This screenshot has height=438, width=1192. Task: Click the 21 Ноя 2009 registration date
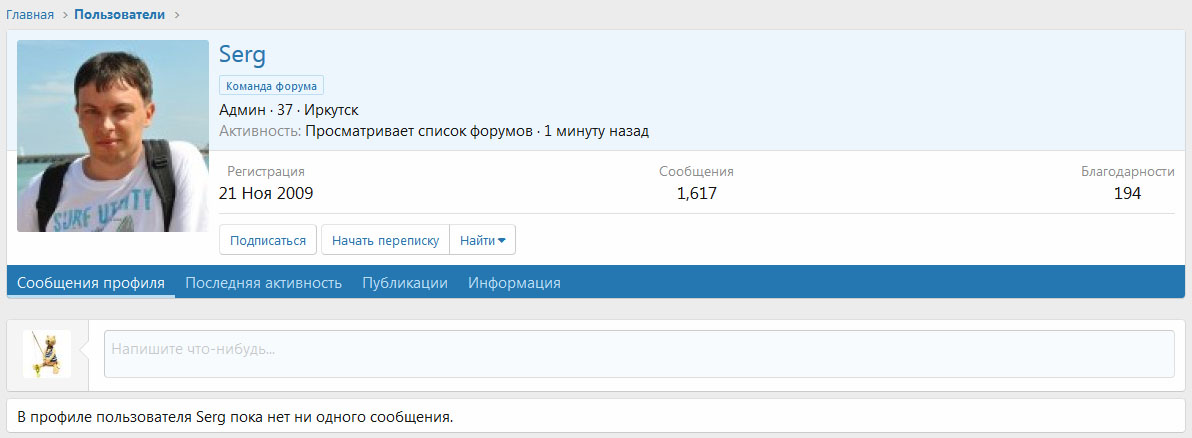pyautogui.click(x=266, y=194)
